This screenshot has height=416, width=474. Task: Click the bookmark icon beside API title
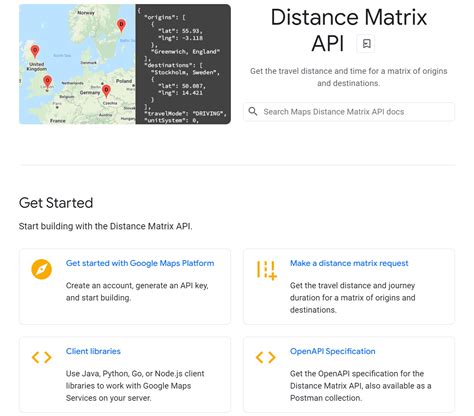point(366,44)
